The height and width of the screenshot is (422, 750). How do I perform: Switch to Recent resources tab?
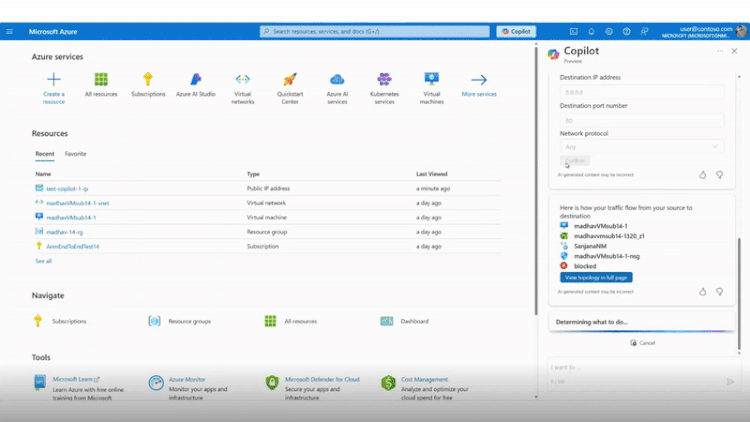coord(44,154)
